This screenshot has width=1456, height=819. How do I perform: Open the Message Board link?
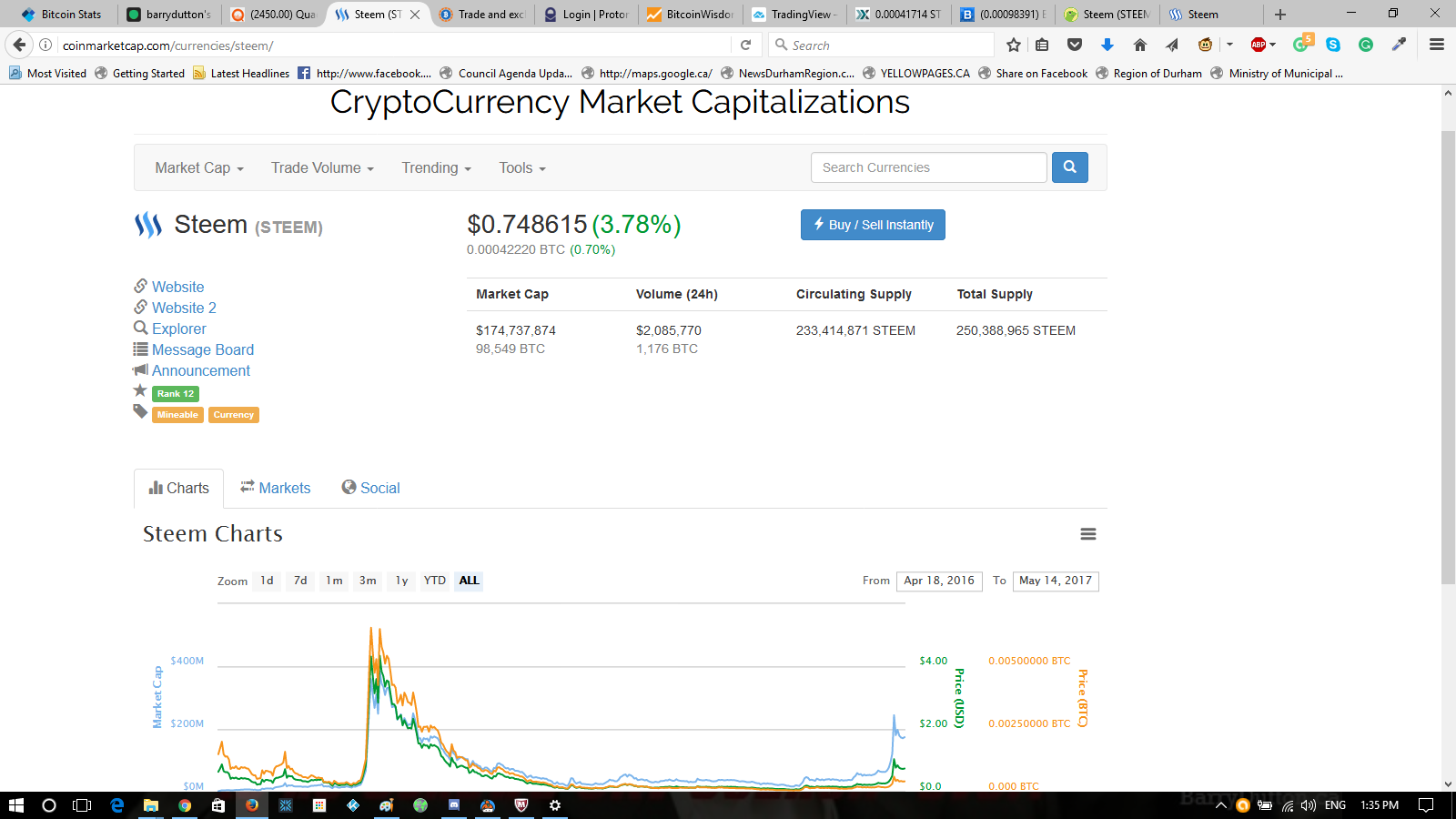tap(203, 350)
